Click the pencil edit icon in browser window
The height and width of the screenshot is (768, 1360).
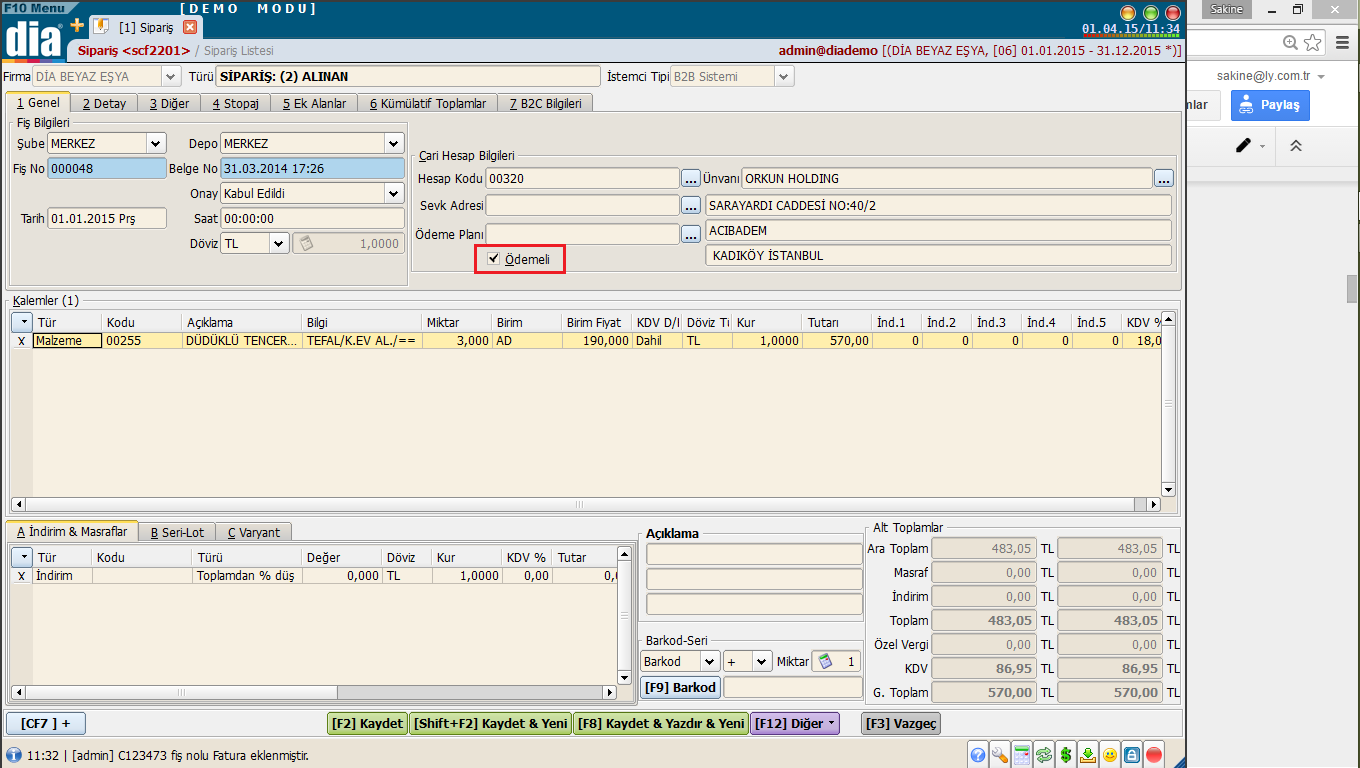(x=1243, y=145)
